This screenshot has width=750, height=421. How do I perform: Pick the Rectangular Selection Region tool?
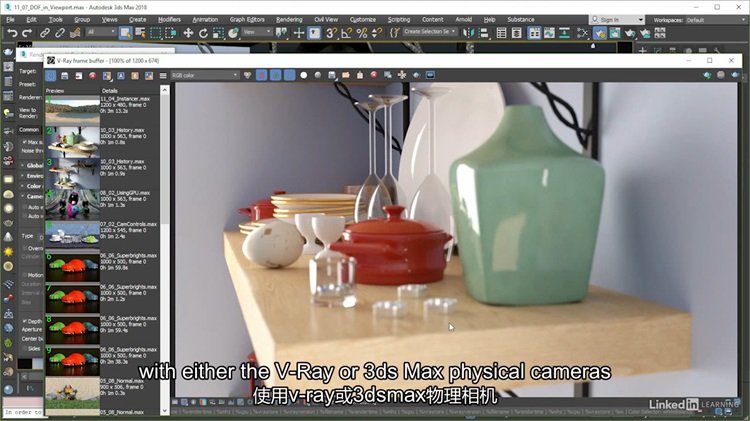(x=155, y=33)
